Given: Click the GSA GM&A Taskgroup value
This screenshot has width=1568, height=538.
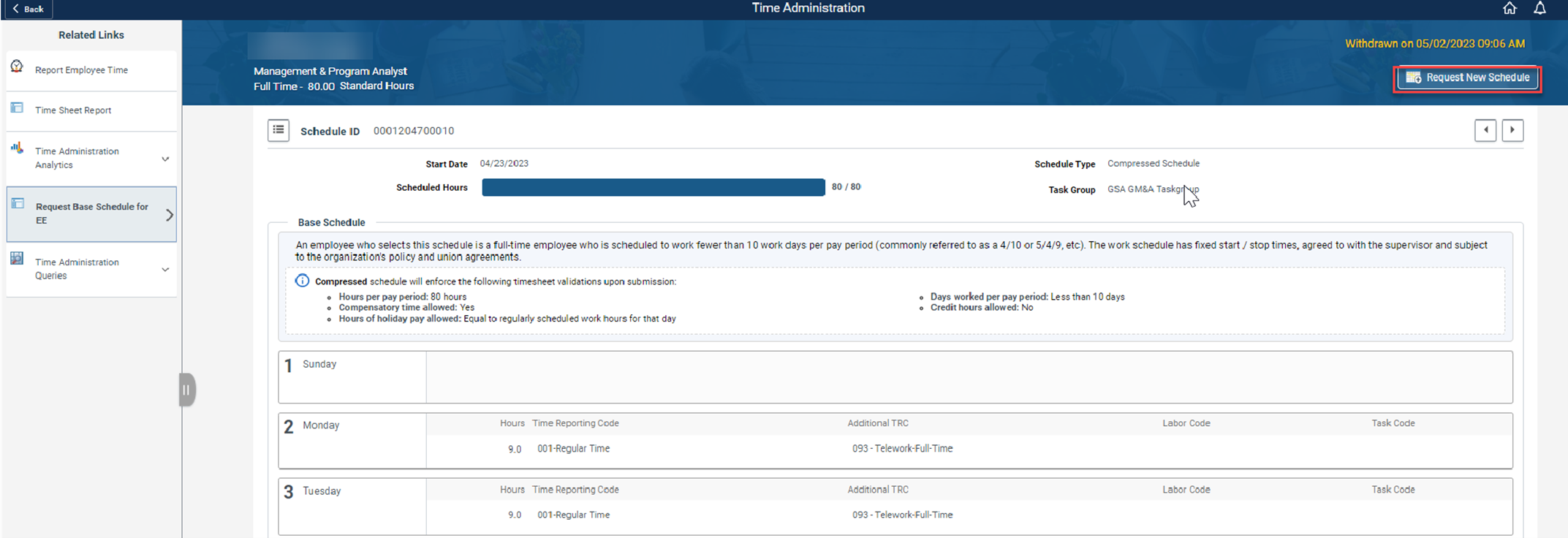Looking at the screenshot, I should [x=1153, y=189].
